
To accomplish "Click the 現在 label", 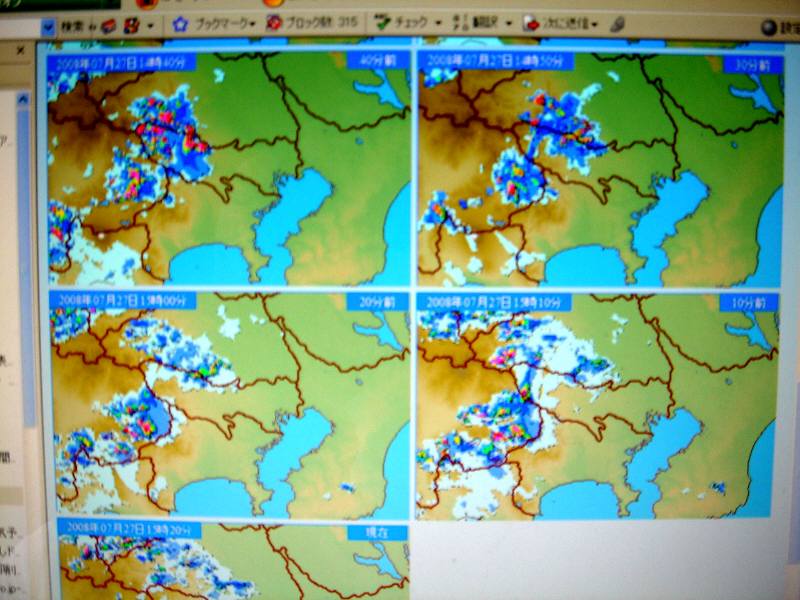I will click(x=378, y=533).
